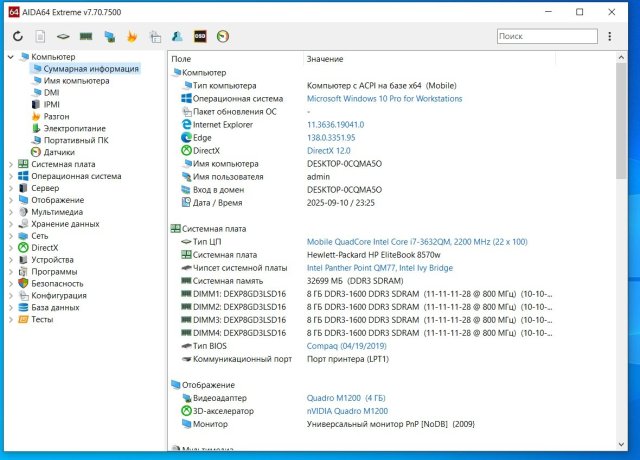Select База данных in the tree

click(x=55, y=307)
